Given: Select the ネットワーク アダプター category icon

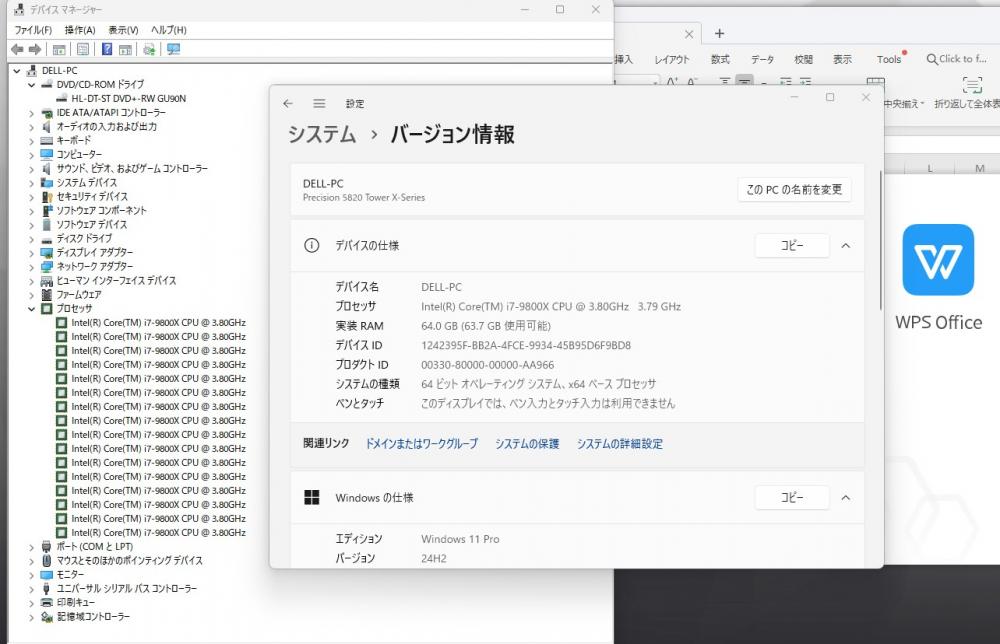Looking at the screenshot, I should [47, 267].
